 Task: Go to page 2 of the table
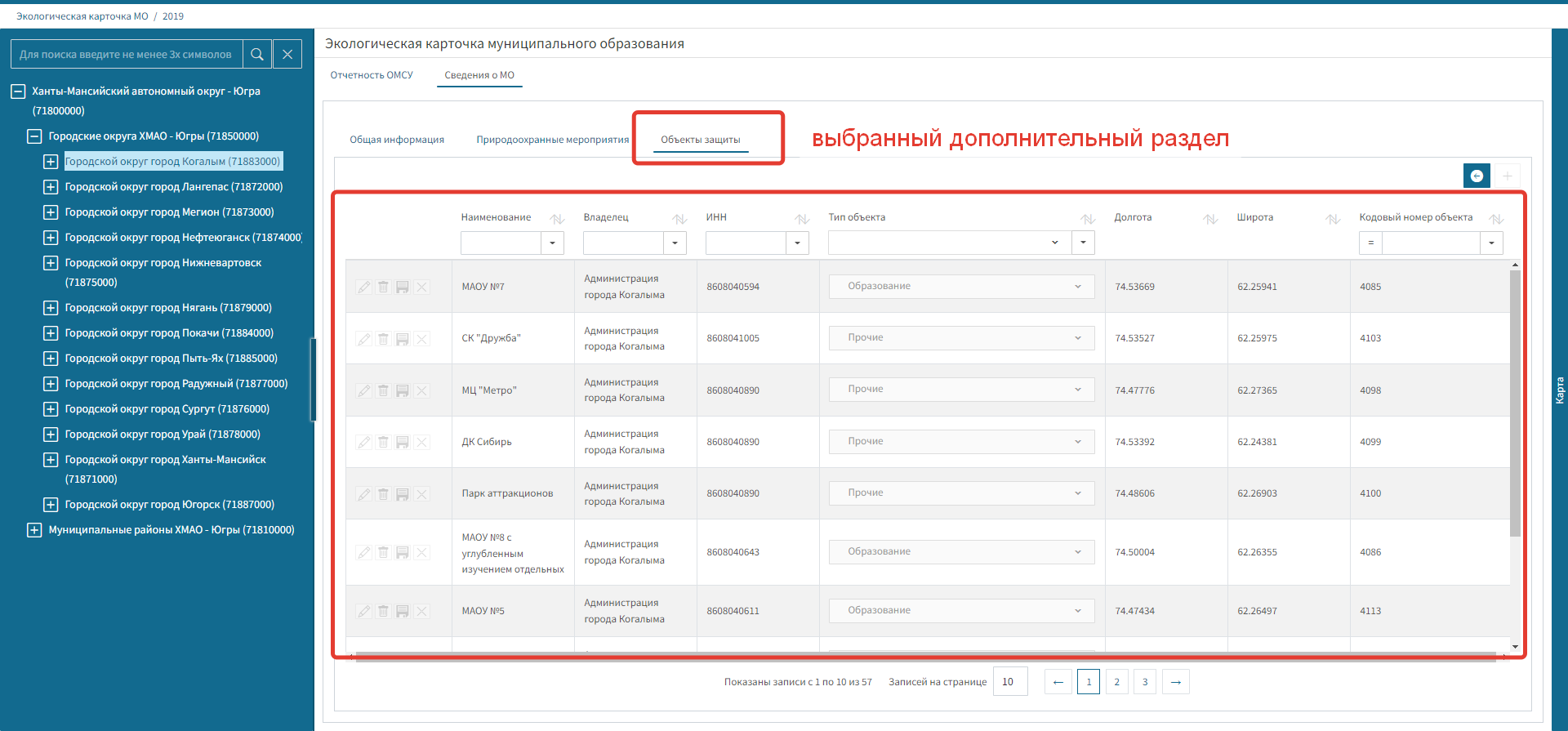[x=1116, y=682]
